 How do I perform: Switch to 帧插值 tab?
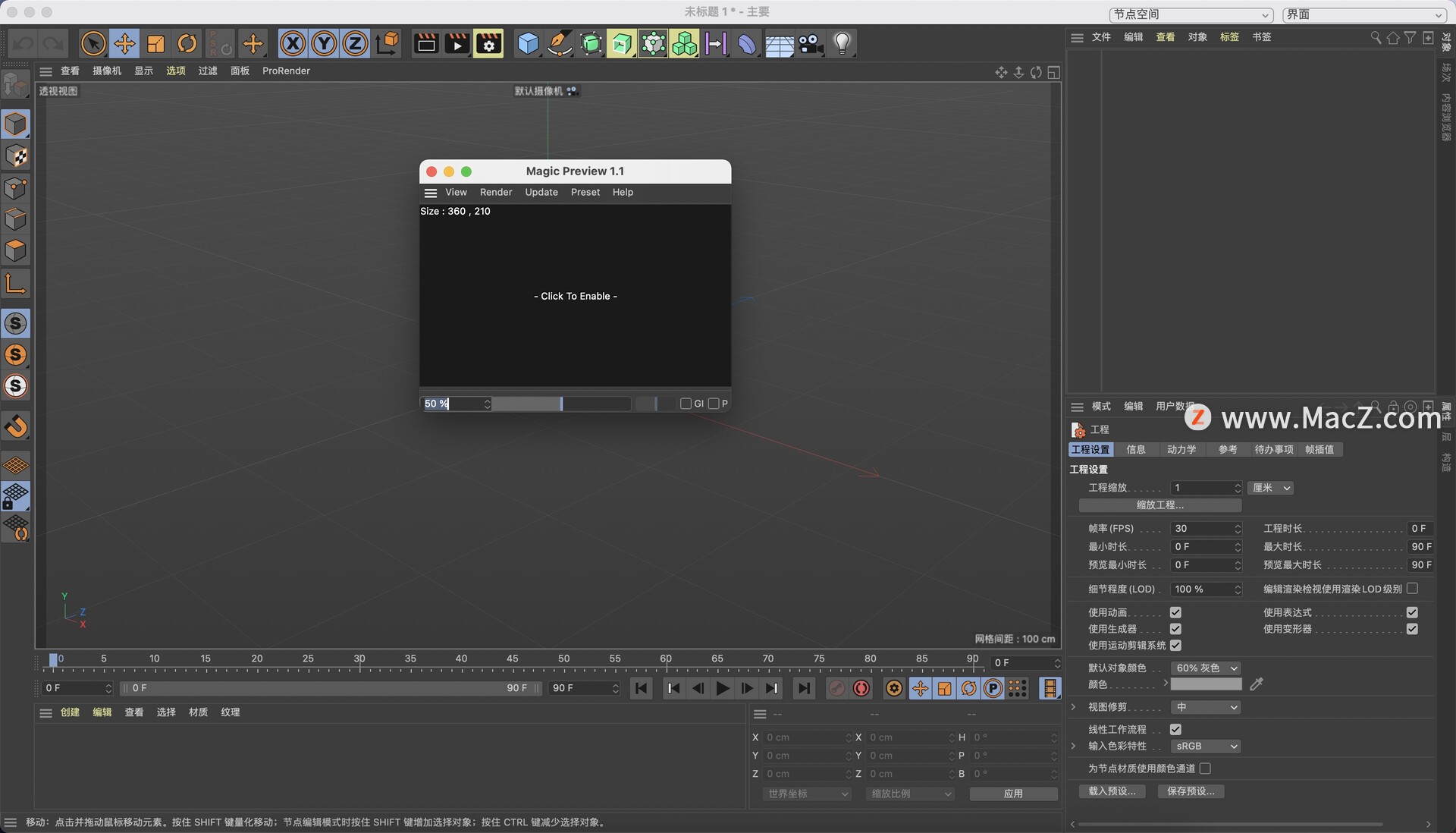coord(1319,450)
